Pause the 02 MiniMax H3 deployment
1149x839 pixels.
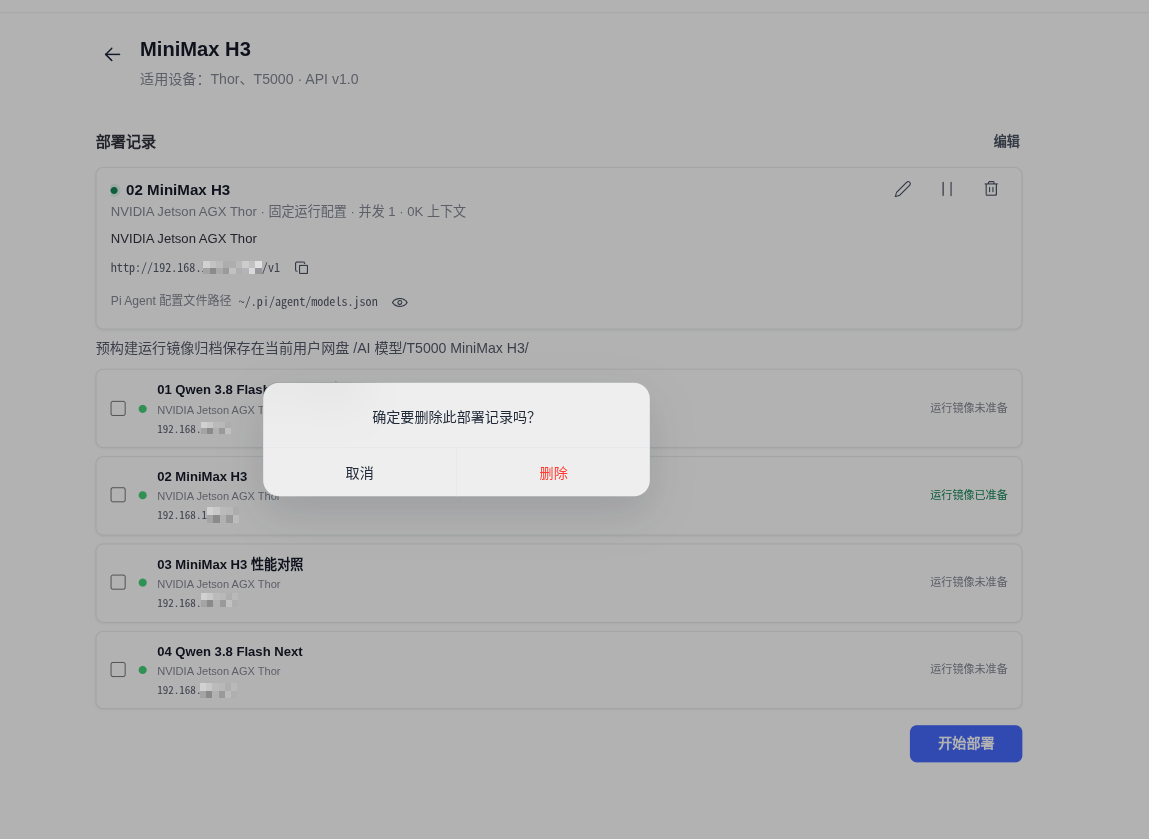(x=947, y=189)
